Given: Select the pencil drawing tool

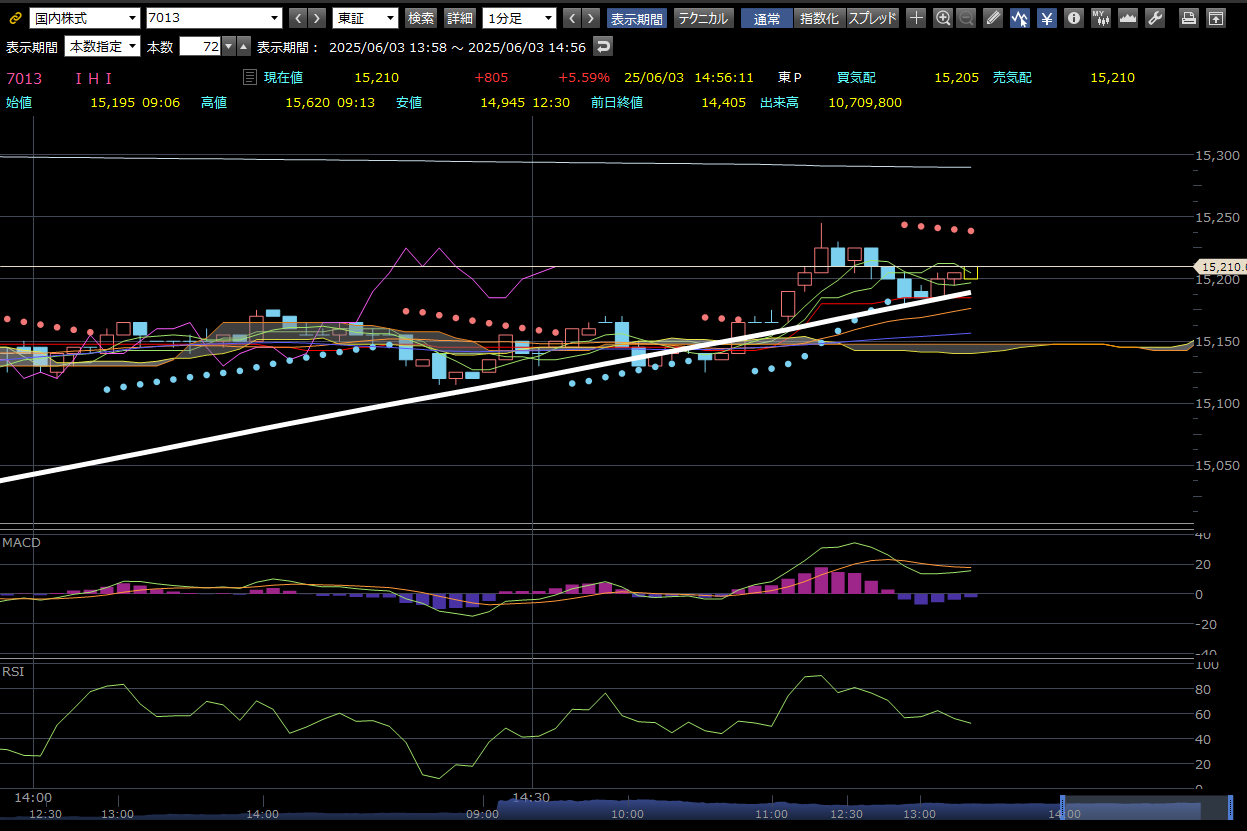Looking at the screenshot, I should tap(992, 18).
